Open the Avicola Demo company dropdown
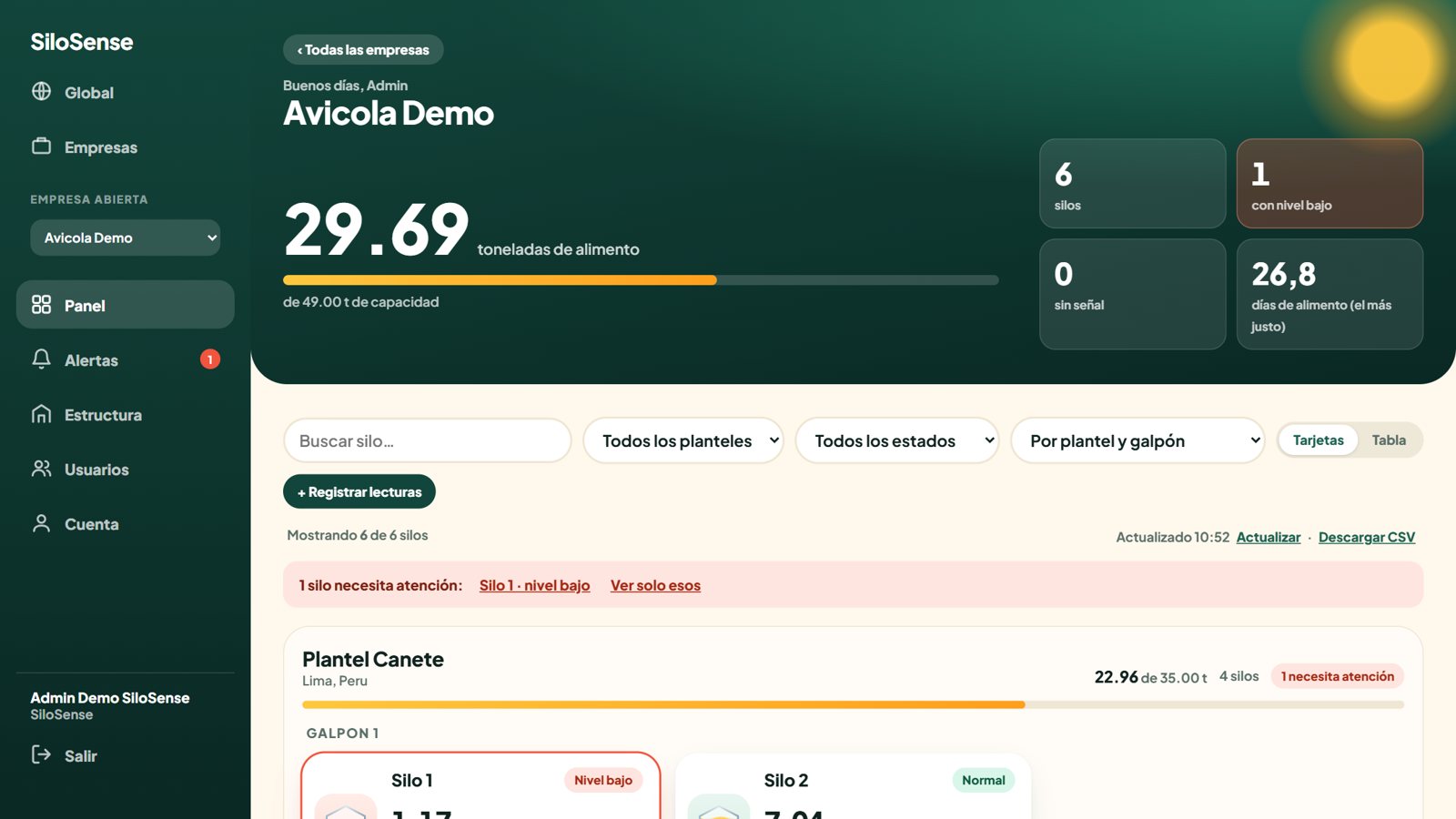Screen dimensions: 1456x819 click(x=126, y=238)
